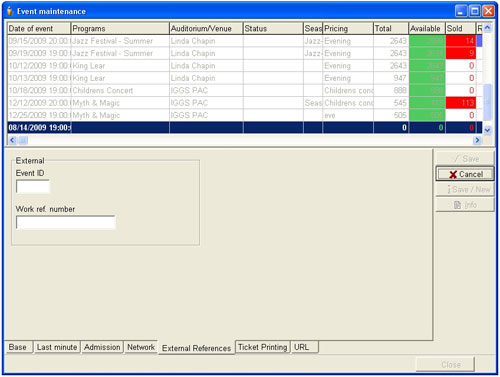This screenshot has width=500, height=377.
Task: Click red Sold cell showing 14
Action: [x=461, y=41]
